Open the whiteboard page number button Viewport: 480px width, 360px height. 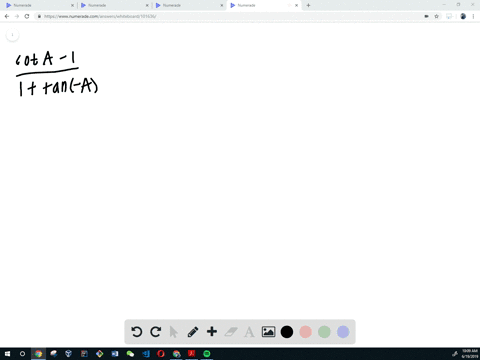pyautogui.click(x=12, y=35)
